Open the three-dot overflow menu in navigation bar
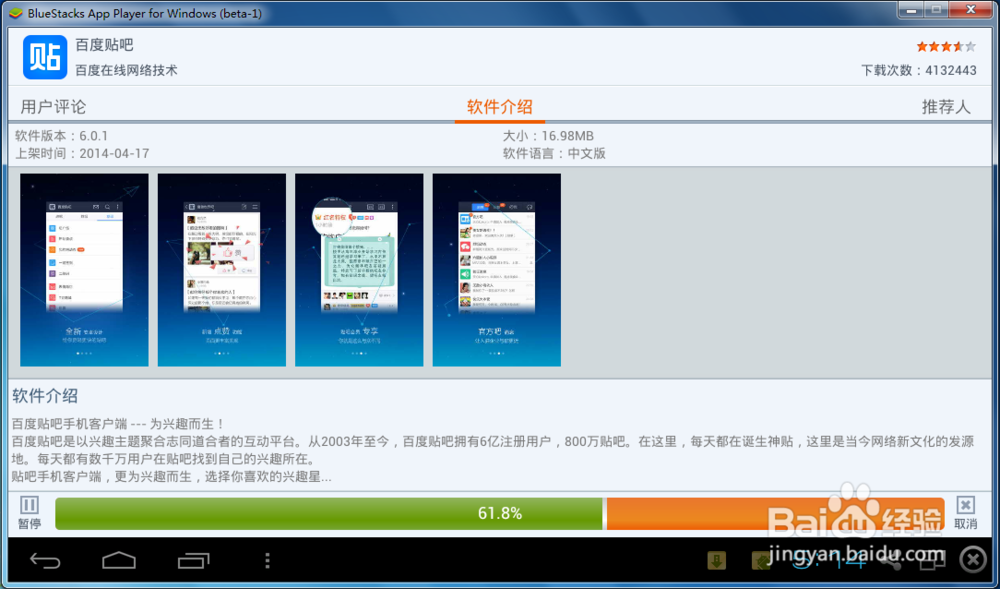Image resolution: width=1000 pixels, height=589 pixels. [267, 561]
